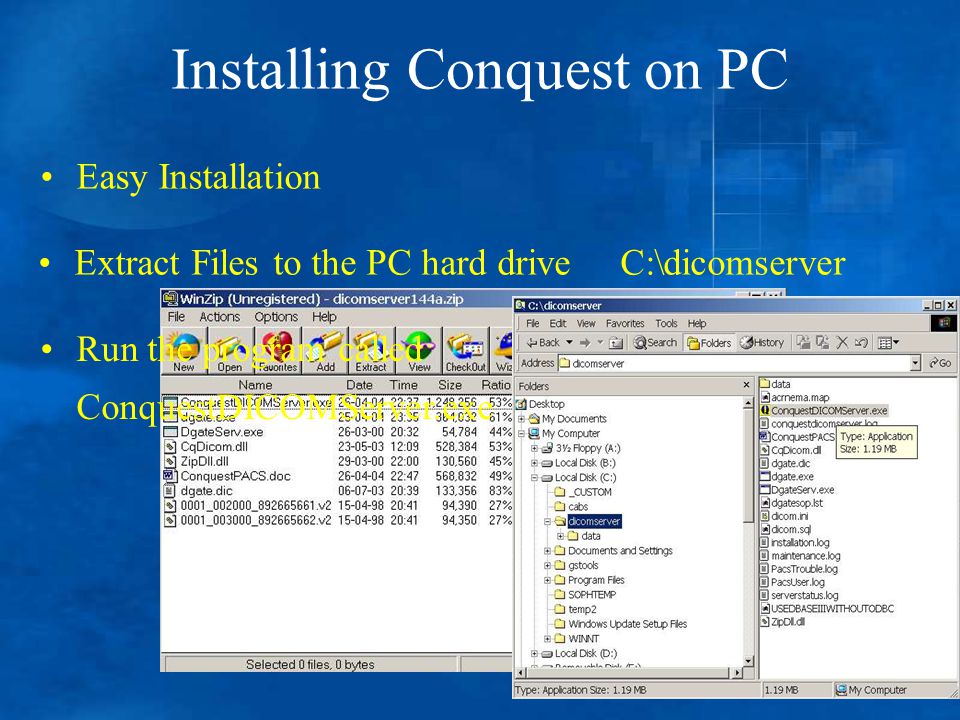Select acrnema.map in the Explorer file list
This screenshot has width=960, height=720.
click(800, 397)
